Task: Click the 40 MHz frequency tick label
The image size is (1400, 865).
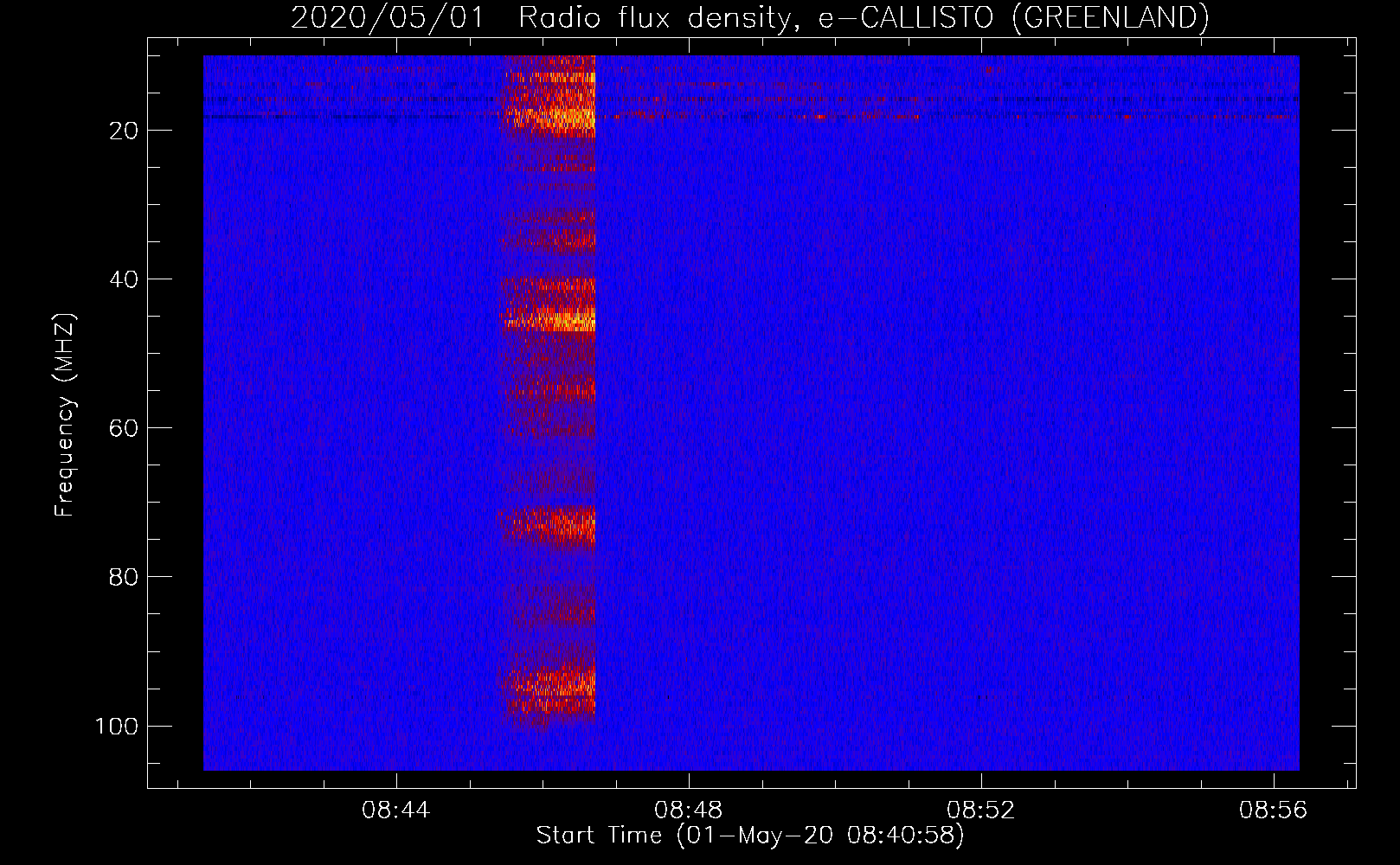Action: click(124, 279)
